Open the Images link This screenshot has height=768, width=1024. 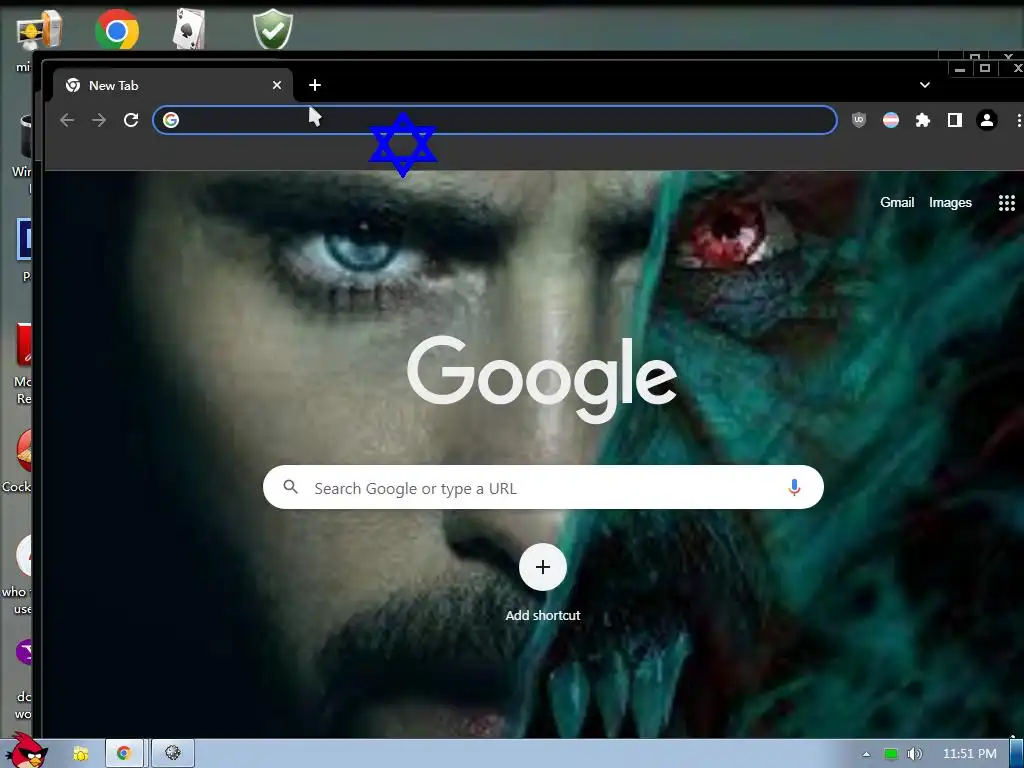(950, 202)
